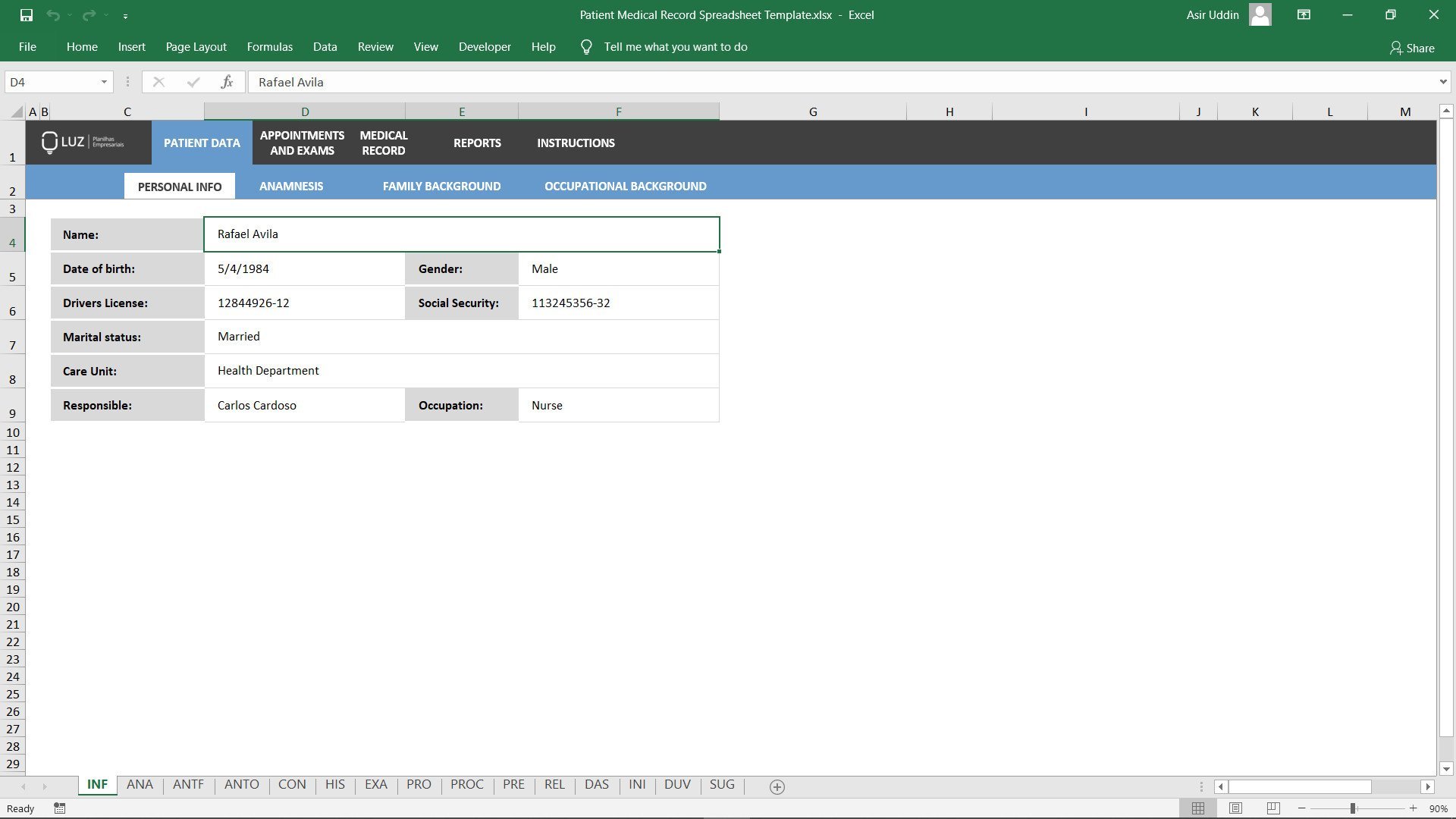Redo the last action
Screen dimensions: 1456x819
(89, 14)
